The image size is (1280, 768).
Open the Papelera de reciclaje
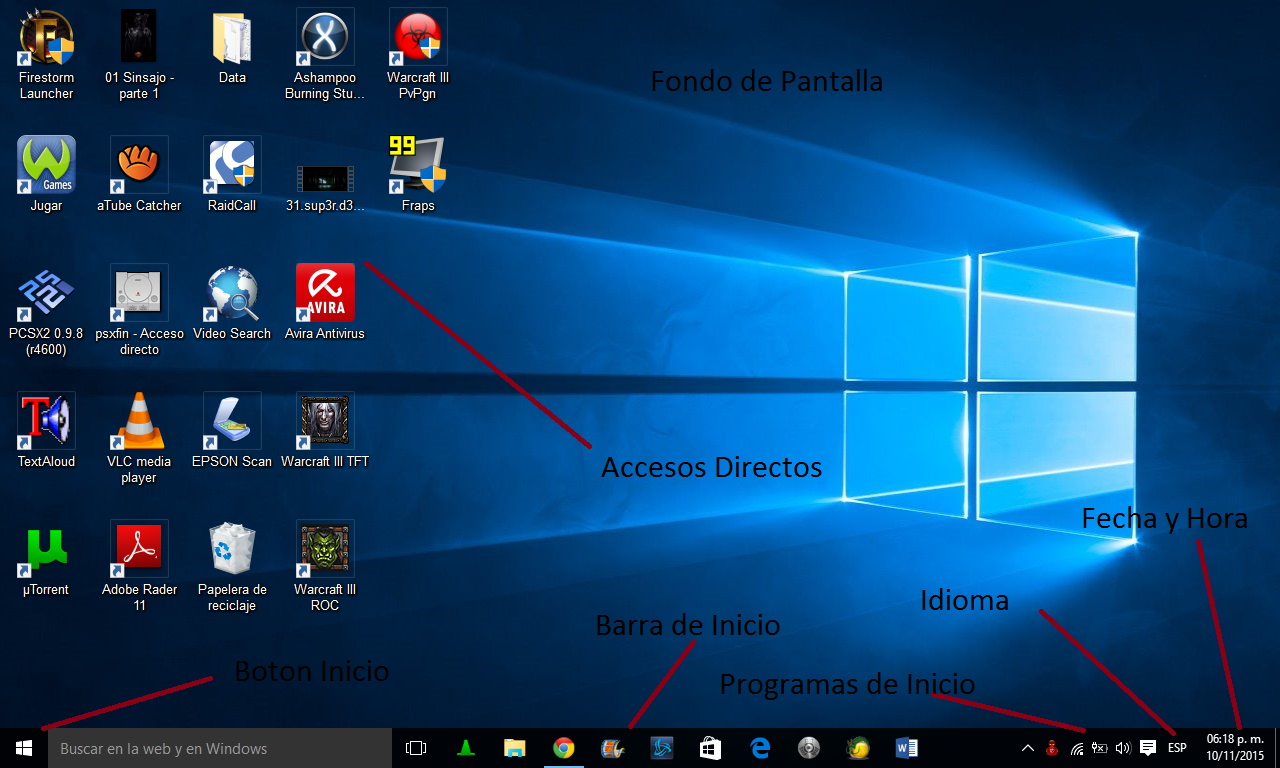tap(231, 550)
